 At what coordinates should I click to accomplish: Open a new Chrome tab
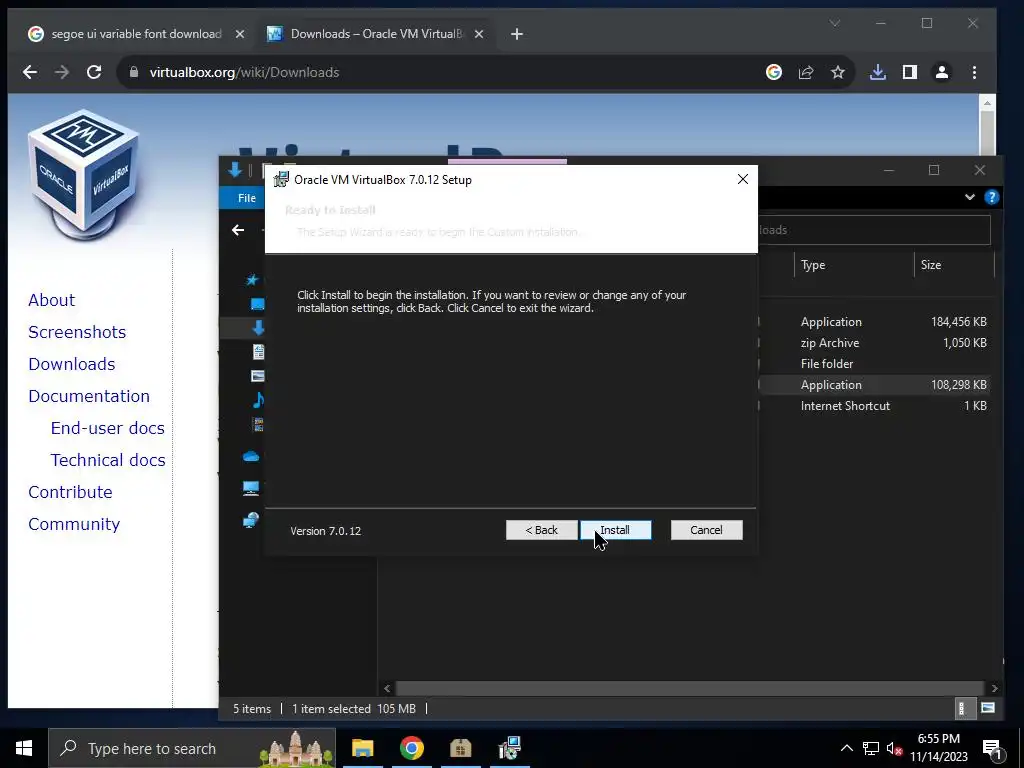517,34
